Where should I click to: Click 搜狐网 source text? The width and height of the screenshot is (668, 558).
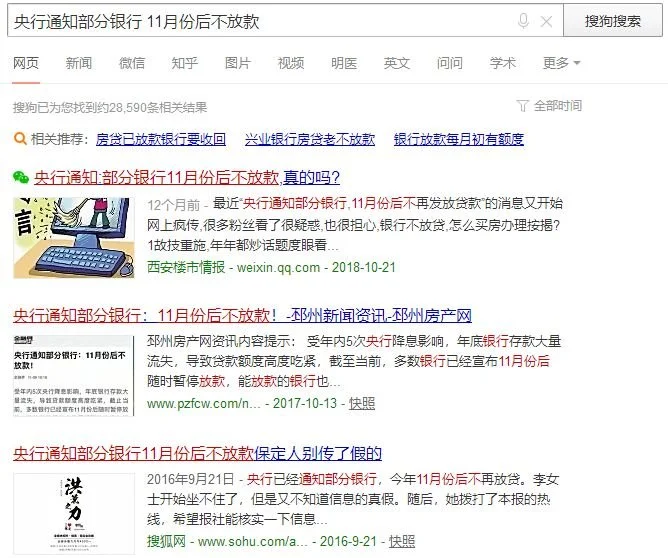click(x=166, y=541)
